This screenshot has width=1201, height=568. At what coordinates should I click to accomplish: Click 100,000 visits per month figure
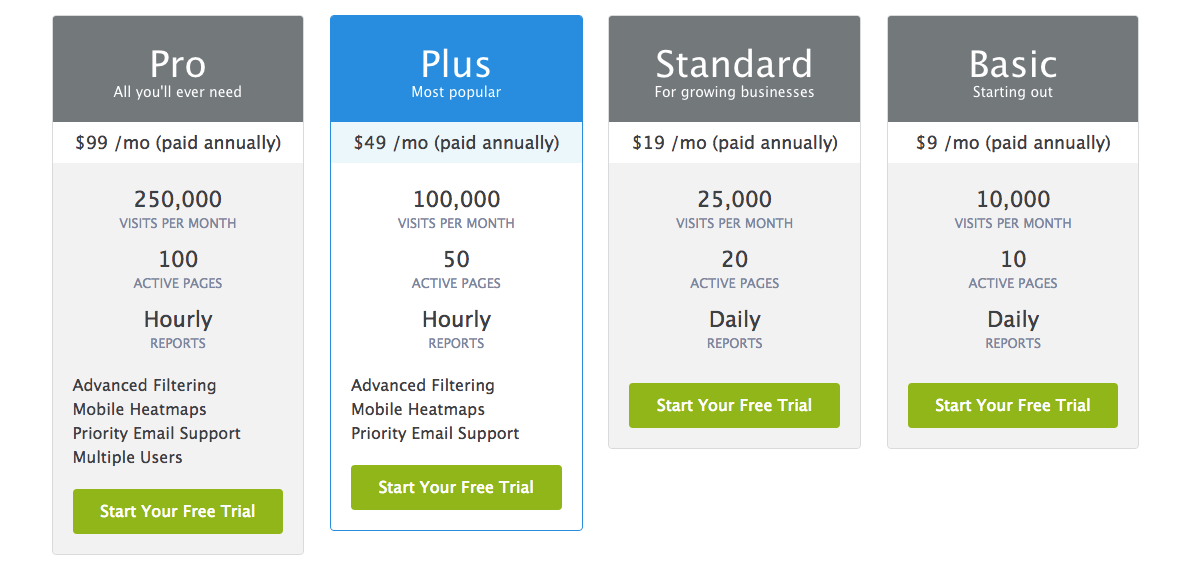(x=456, y=199)
